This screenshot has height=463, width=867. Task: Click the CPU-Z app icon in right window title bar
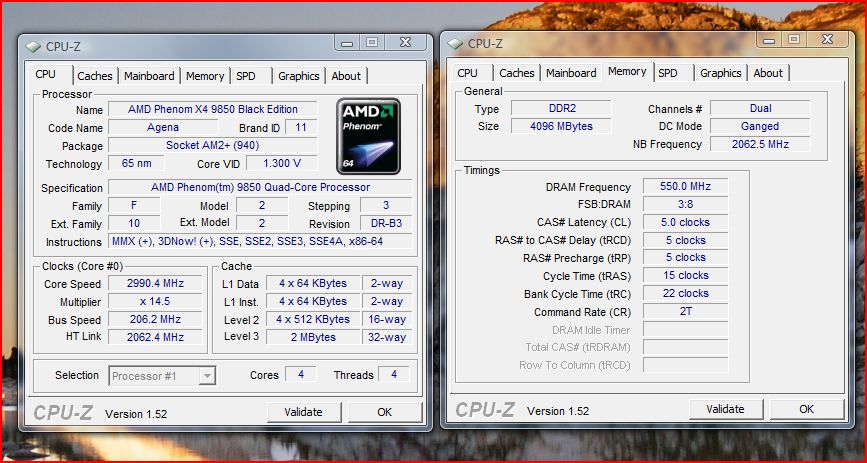(455, 44)
